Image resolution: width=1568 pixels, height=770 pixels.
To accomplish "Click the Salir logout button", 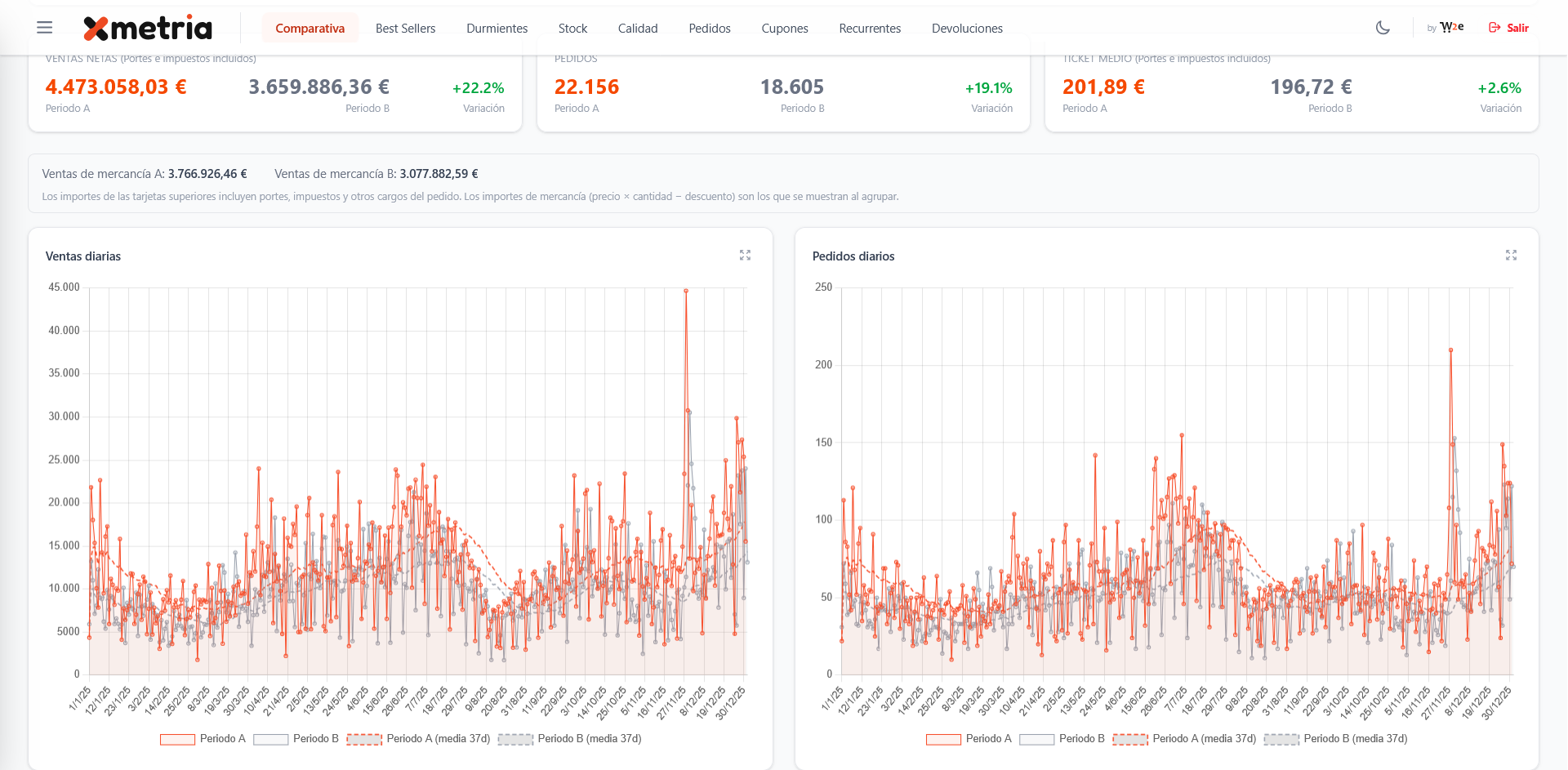I will [x=1508, y=28].
